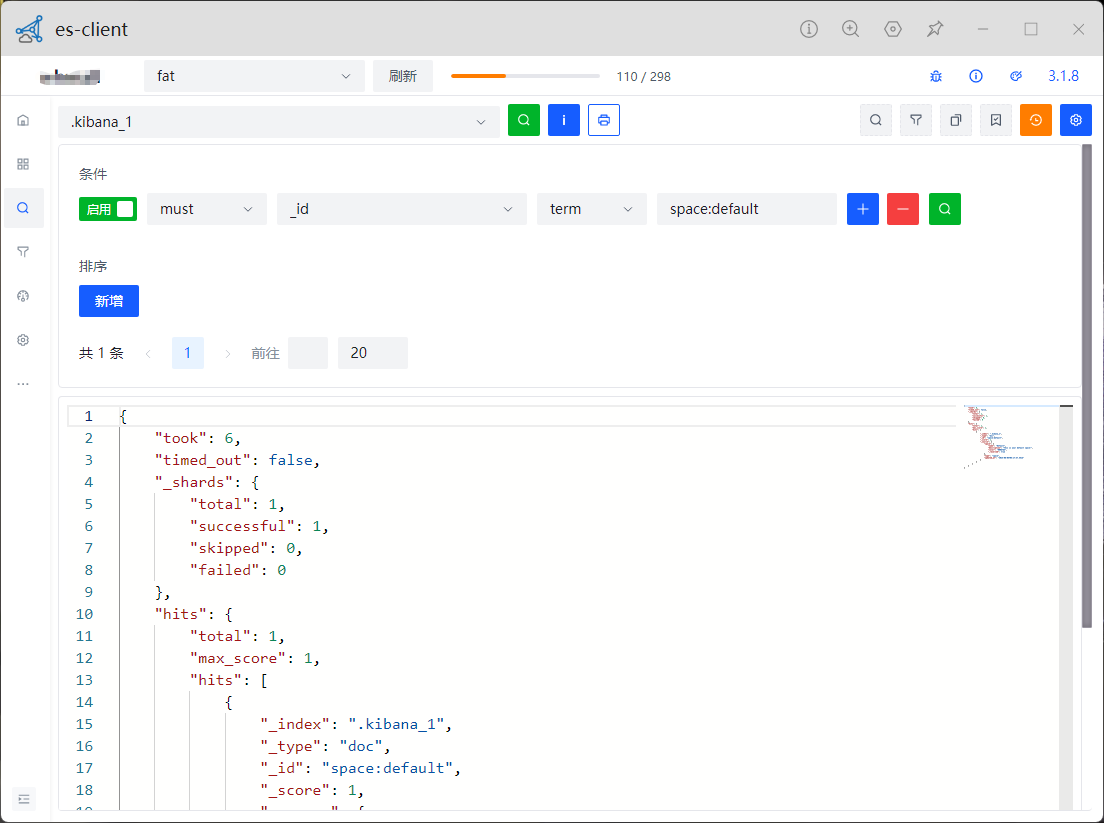Open the grid overview sidebar item
The height and width of the screenshot is (823, 1104).
(23, 164)
